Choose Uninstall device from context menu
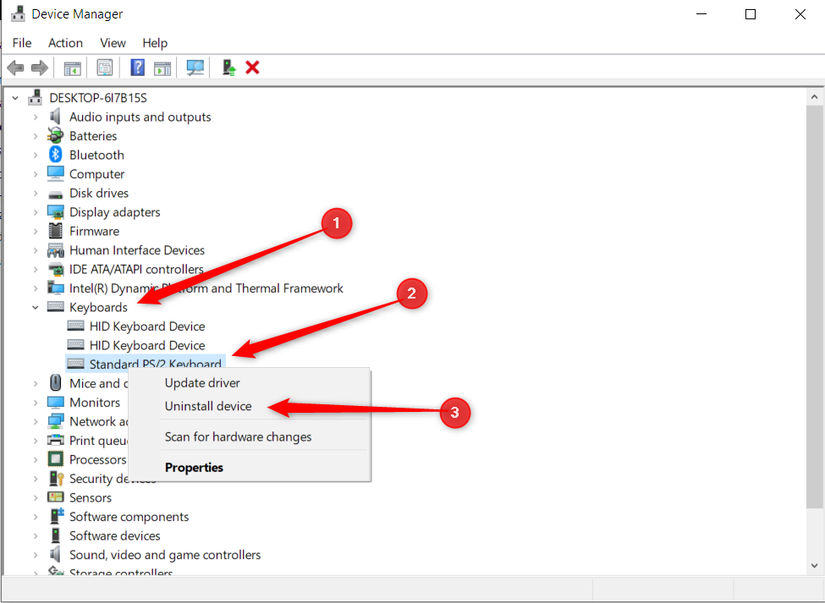825x603 pixels. (208, 406)
